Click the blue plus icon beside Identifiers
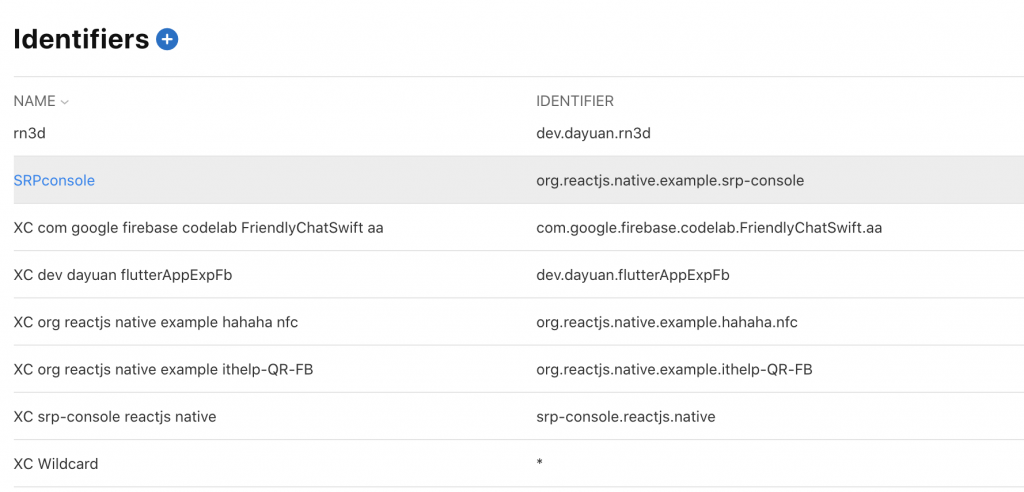The width and height of the screenshot is (1024, 492). pos(167,40)
